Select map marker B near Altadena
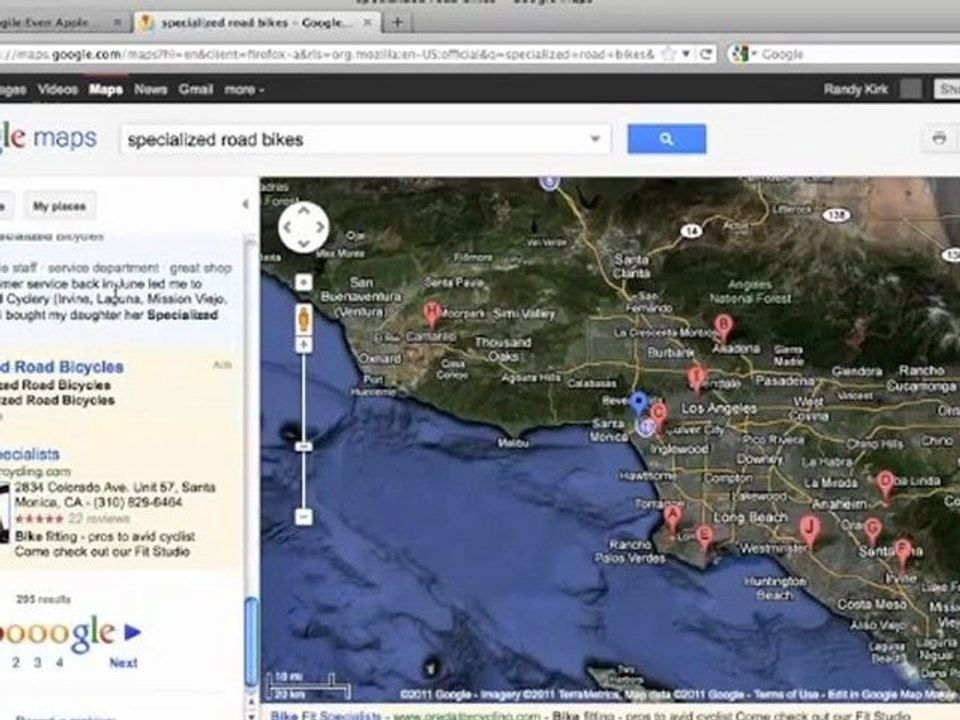 point(723,328)
